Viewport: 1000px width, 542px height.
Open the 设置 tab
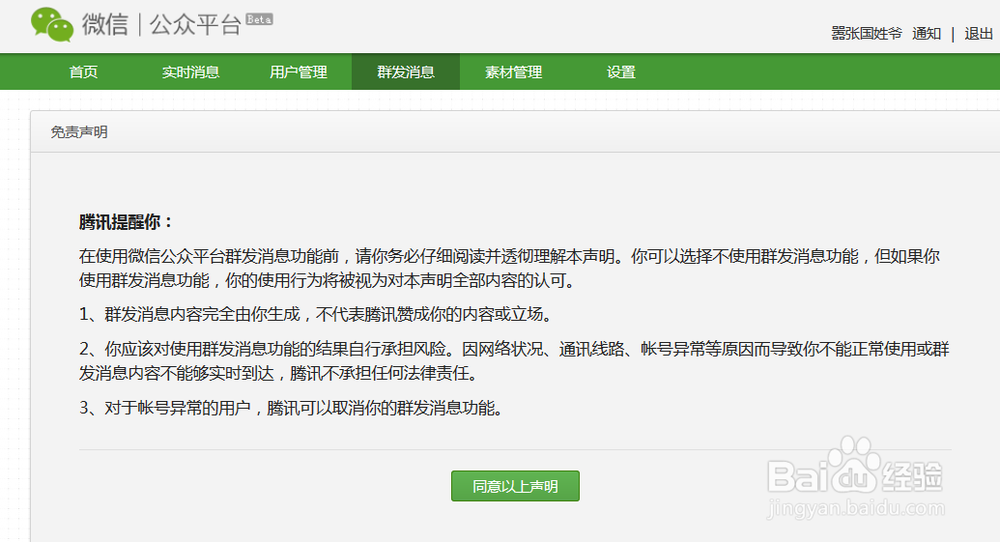point(621,72)
